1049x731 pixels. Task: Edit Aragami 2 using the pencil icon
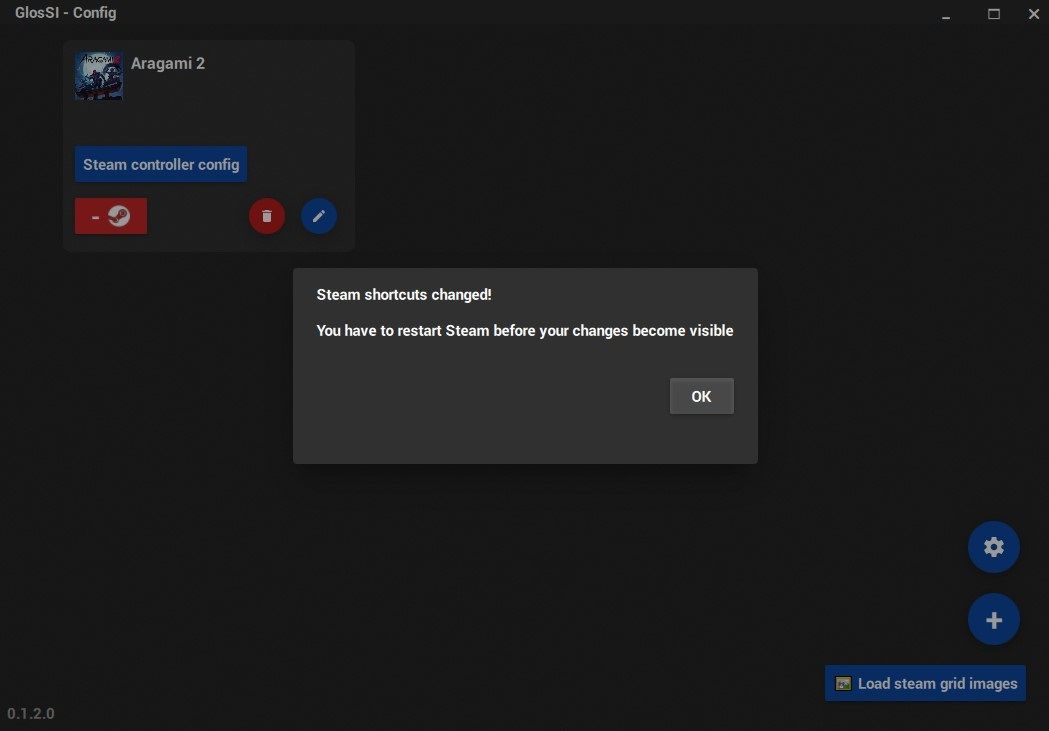point(318,215)
